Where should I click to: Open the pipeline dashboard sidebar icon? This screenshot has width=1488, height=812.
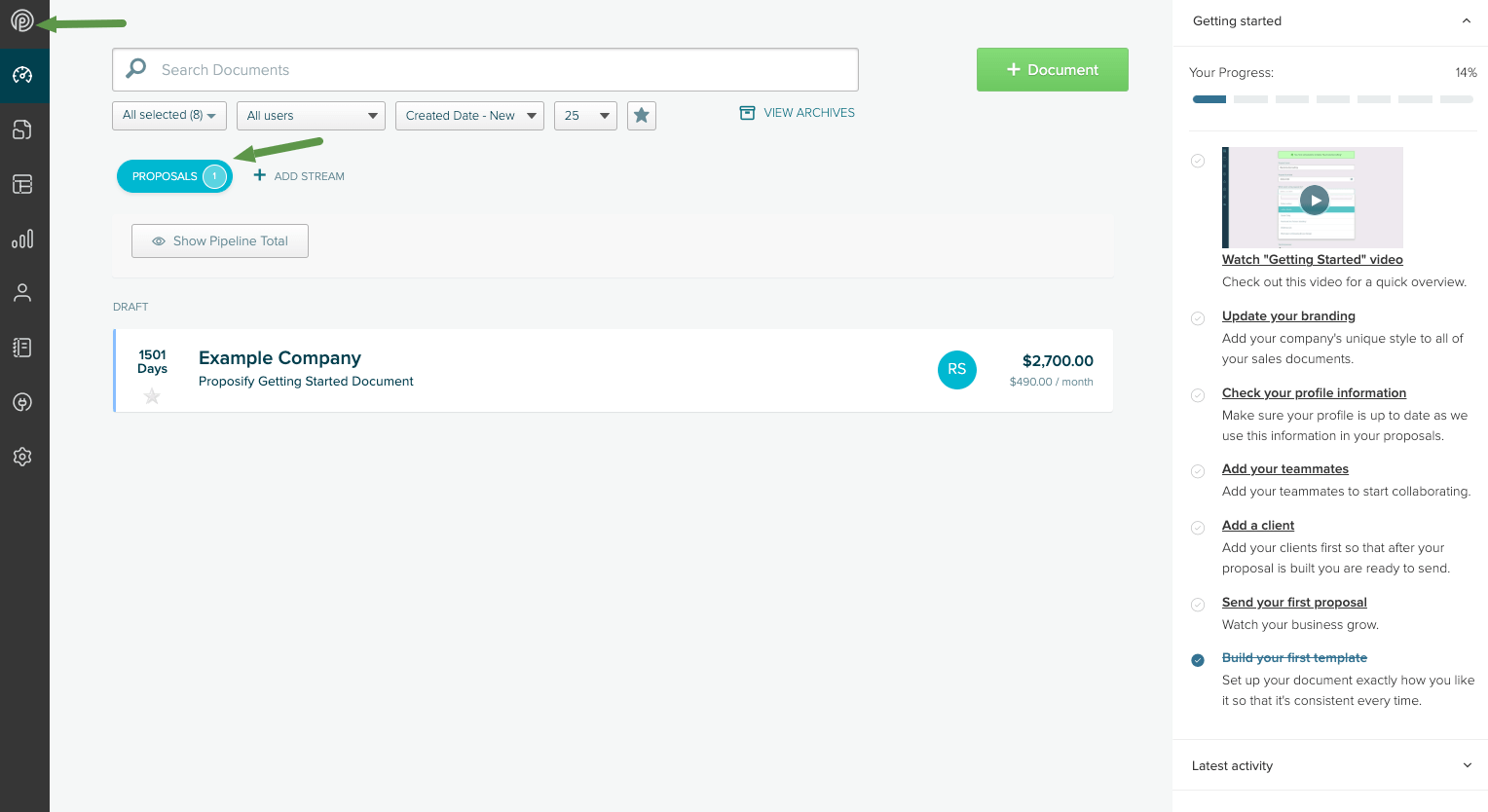point(22,75)
